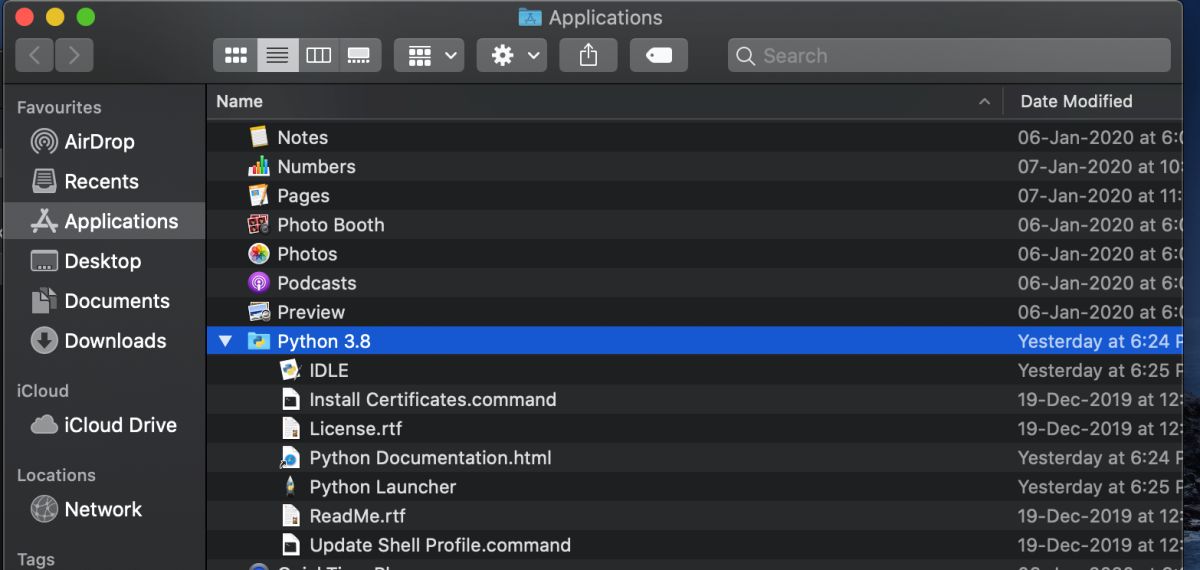Select the Python Documentation.html file name
Screen dimensions: 1200x570
coord(431,458)
